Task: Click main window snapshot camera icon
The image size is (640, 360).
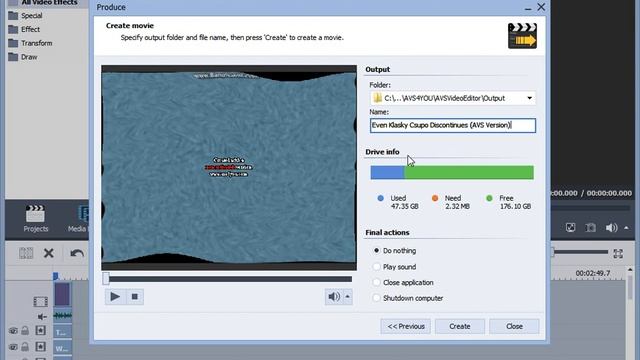Action: click(590, 228)
